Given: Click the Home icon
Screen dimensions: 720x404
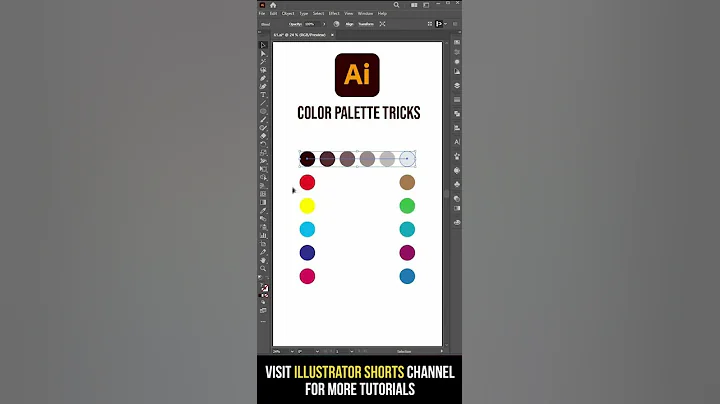Looking at the screenshot, I should pos(273,5).
